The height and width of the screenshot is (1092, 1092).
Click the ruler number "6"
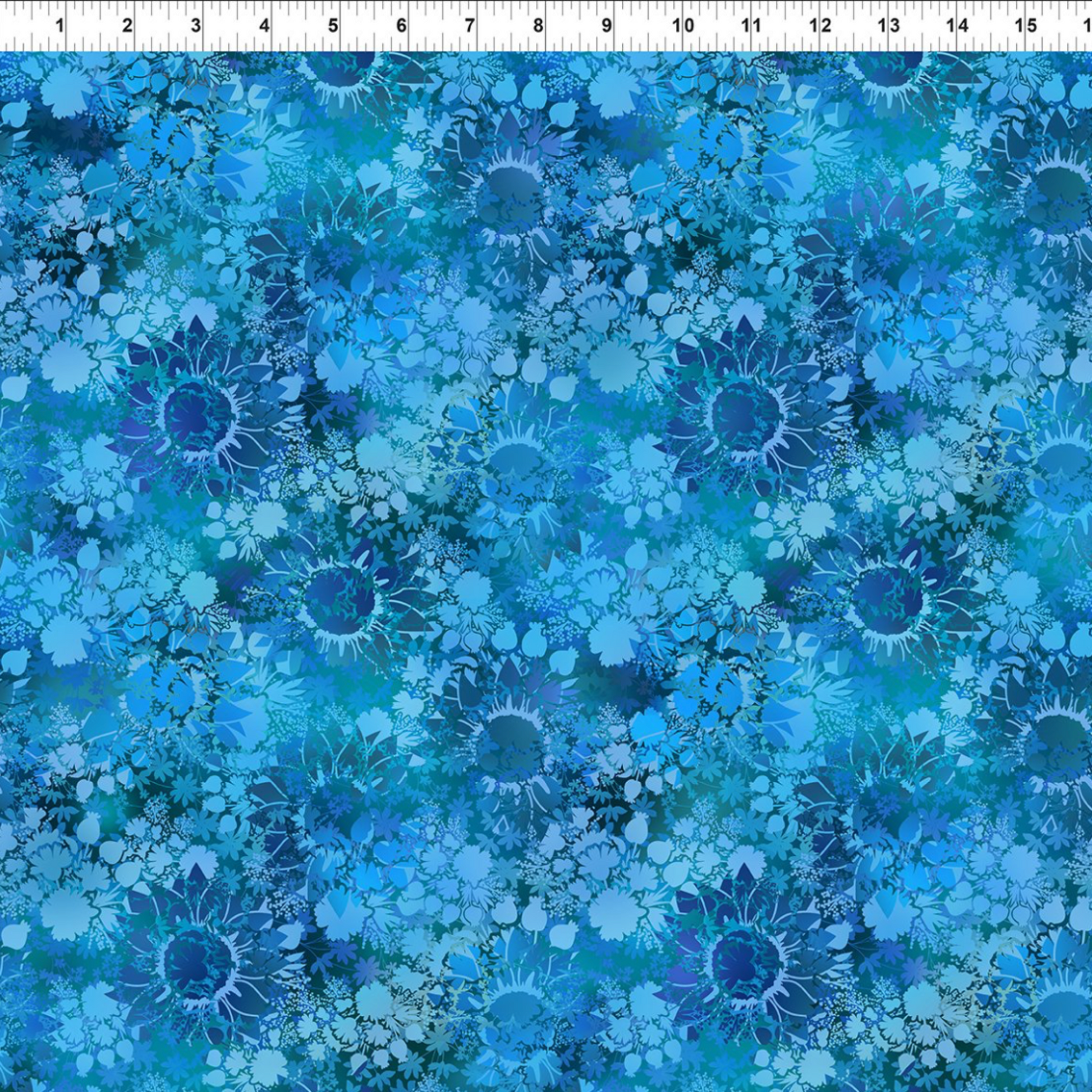pyautogui.click(x=401, y=25)
